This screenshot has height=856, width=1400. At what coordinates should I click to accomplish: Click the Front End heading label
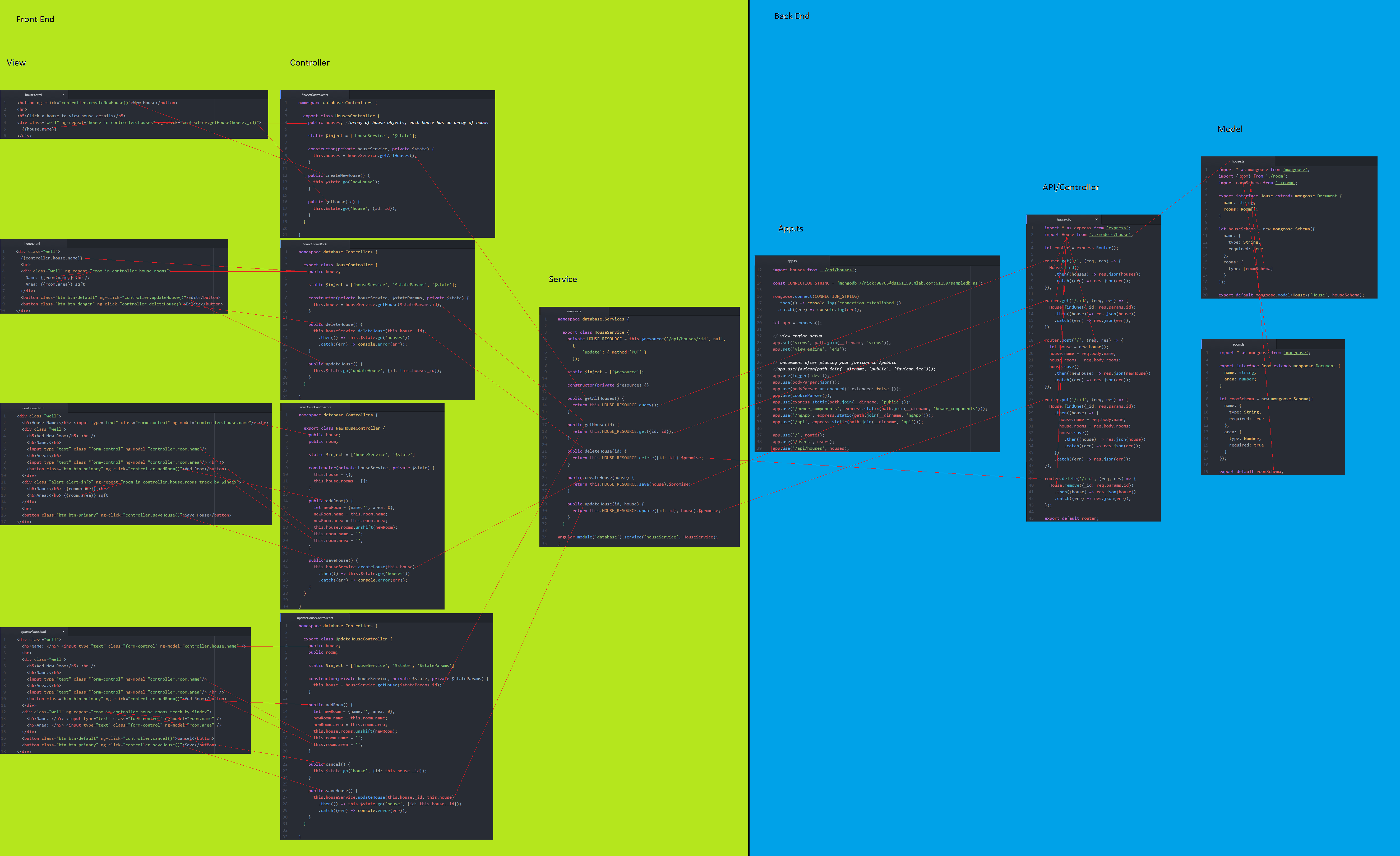tap(35, 19)
